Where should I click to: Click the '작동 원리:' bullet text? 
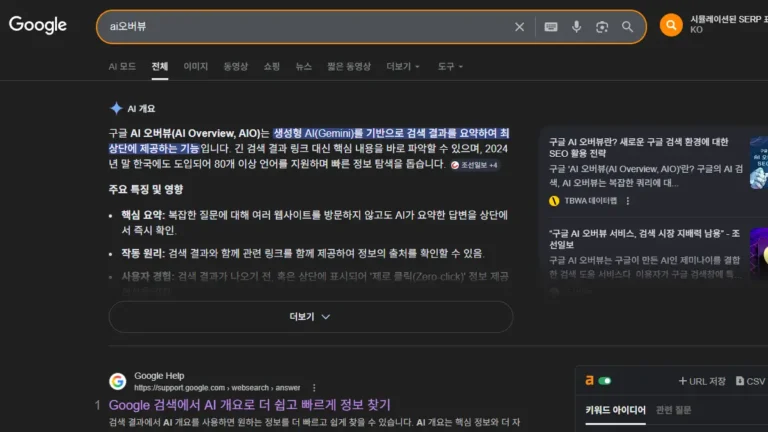pyautogui.click(x=143, y=253)
